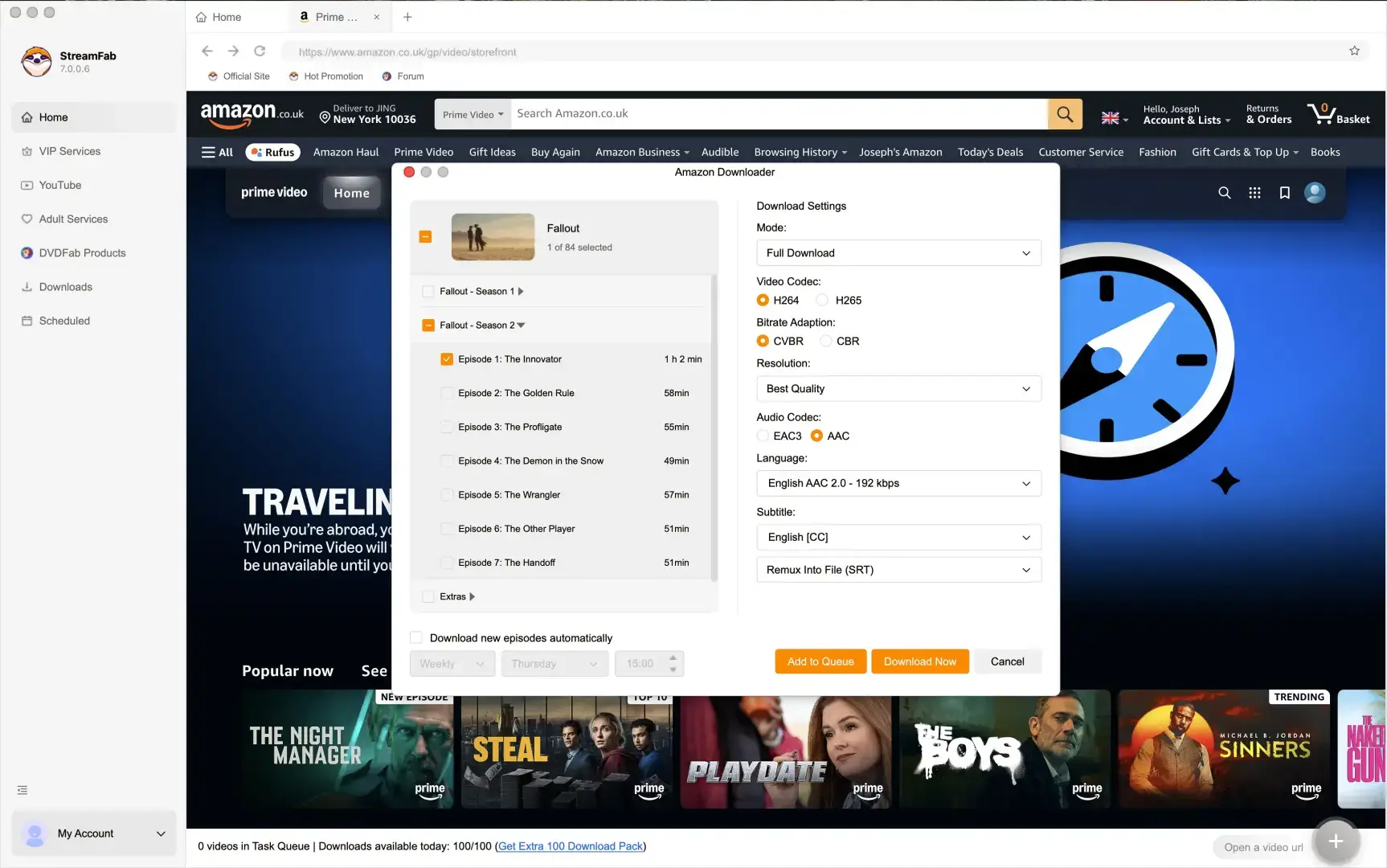Open Prime Video apps grid icon
Screen dimensions: 1387x868
(x=1254, y=193)
